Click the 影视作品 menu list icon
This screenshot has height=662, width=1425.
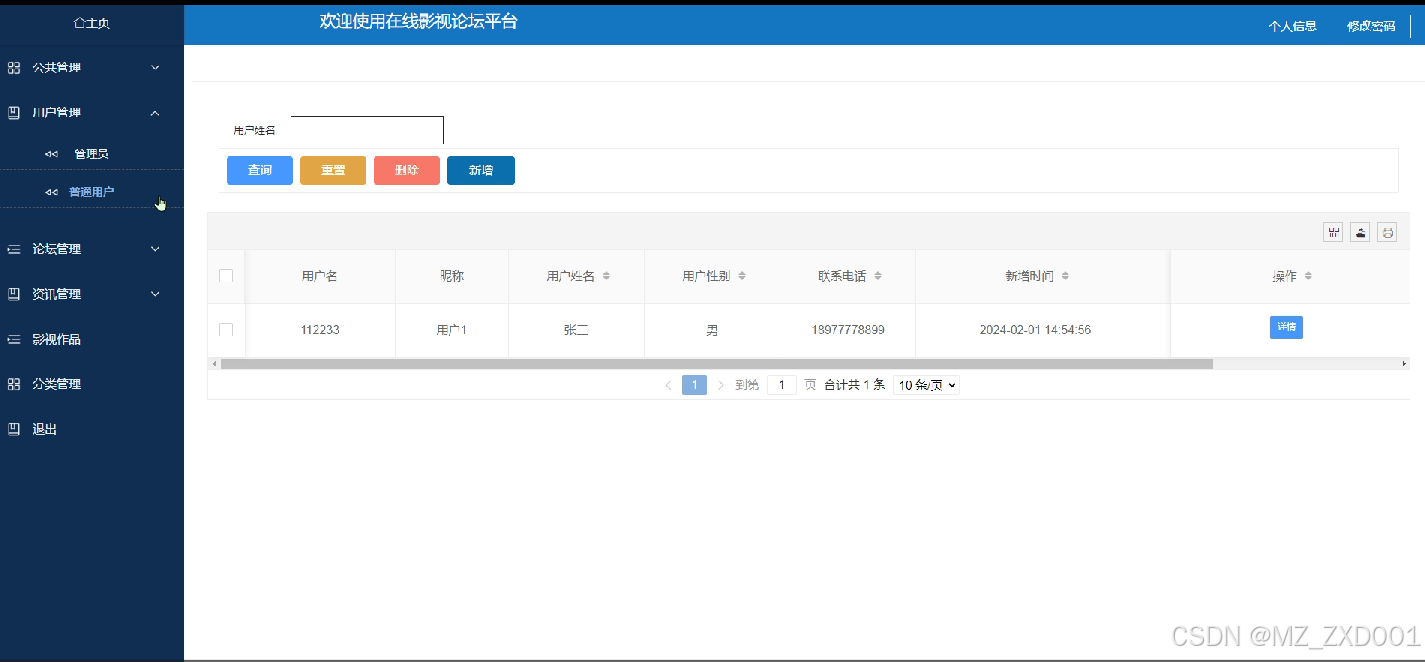tap(14, 339)
